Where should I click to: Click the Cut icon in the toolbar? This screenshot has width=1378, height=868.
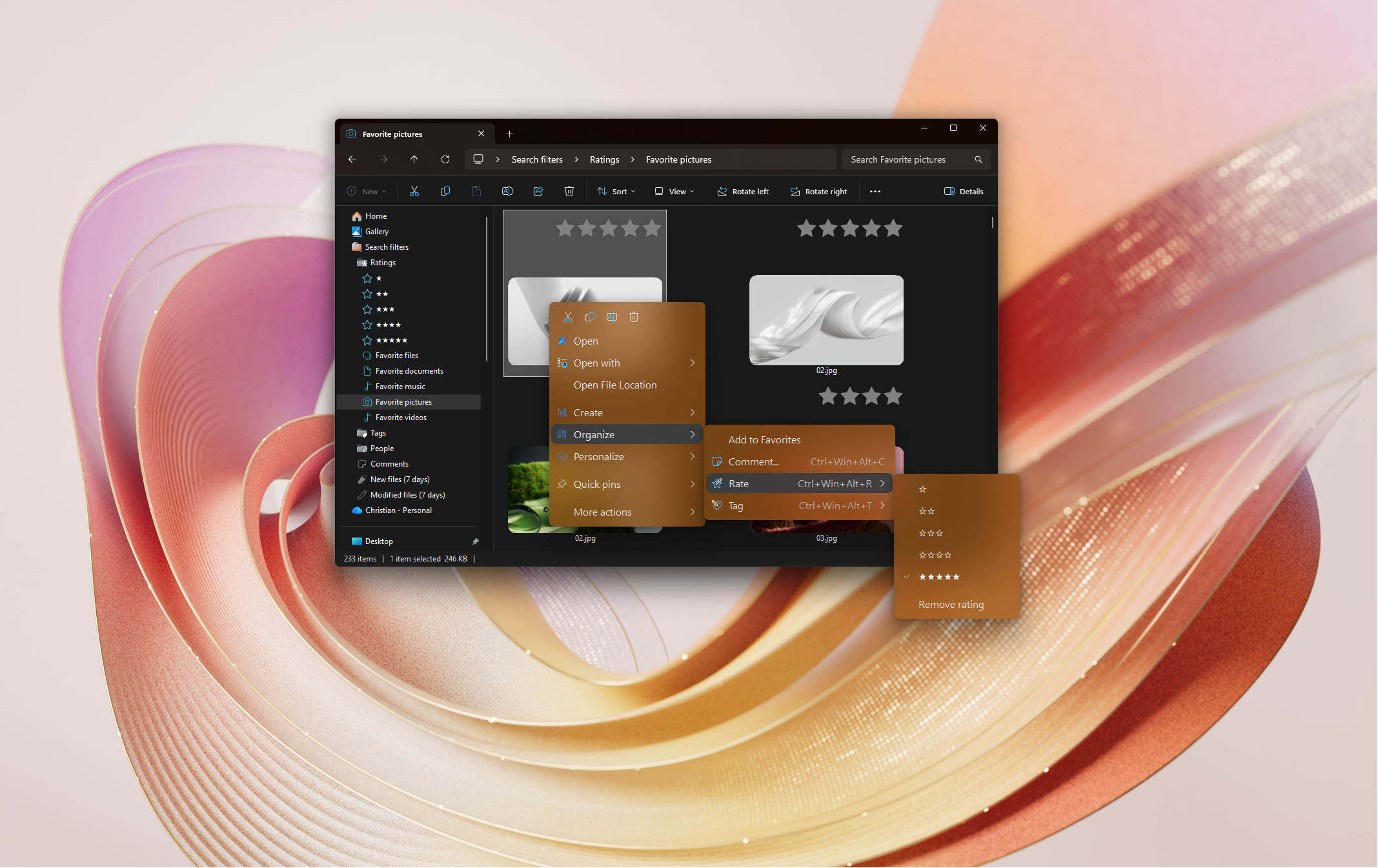(x=414, y=191)
